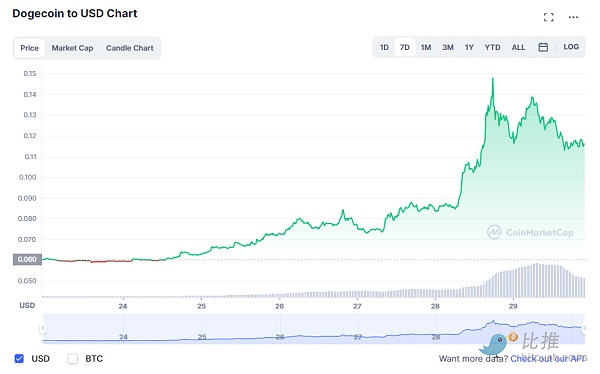The image size is (600, 374).
Task: Select the Price tab
Action: (x=29, y=48)
